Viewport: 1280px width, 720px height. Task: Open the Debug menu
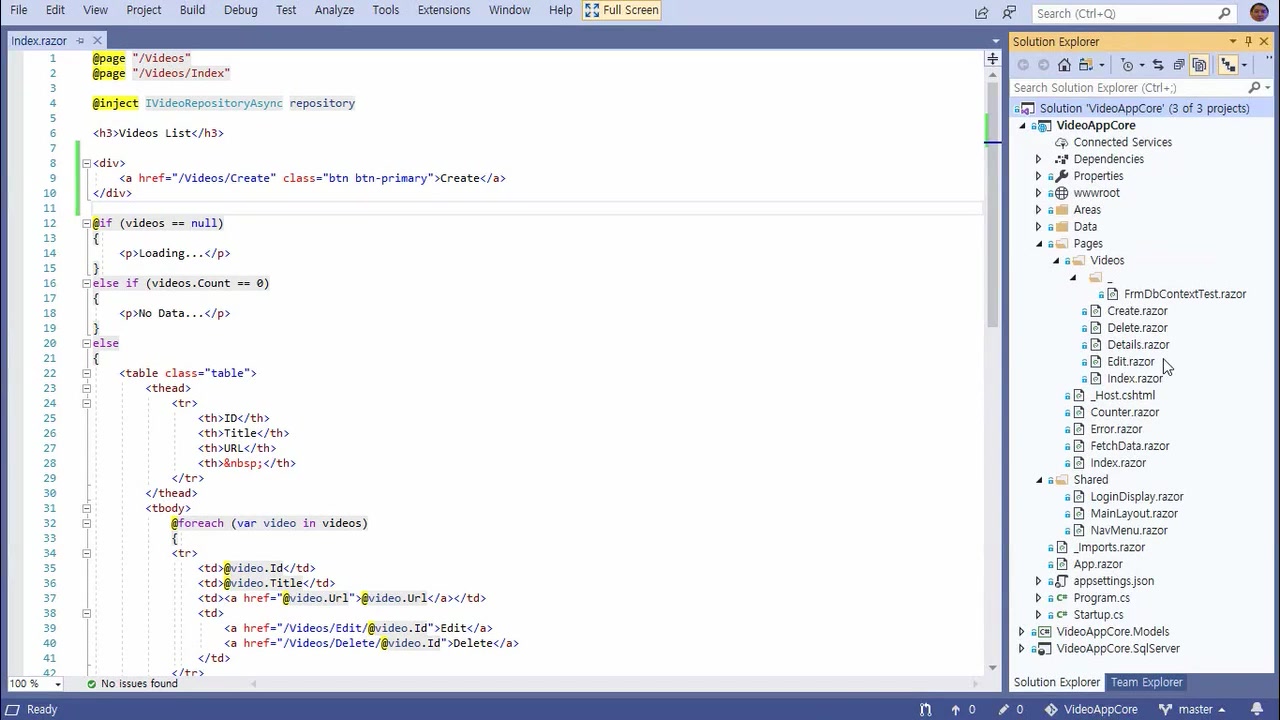tap(240, 10)
